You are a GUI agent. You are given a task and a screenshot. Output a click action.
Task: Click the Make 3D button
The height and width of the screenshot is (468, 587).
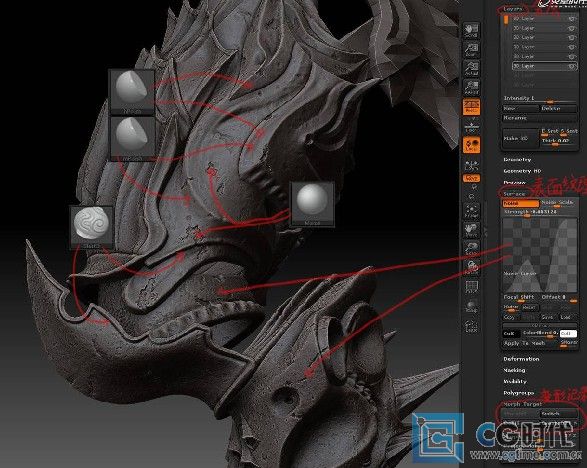pyautogui.click(x=520, y=138)
